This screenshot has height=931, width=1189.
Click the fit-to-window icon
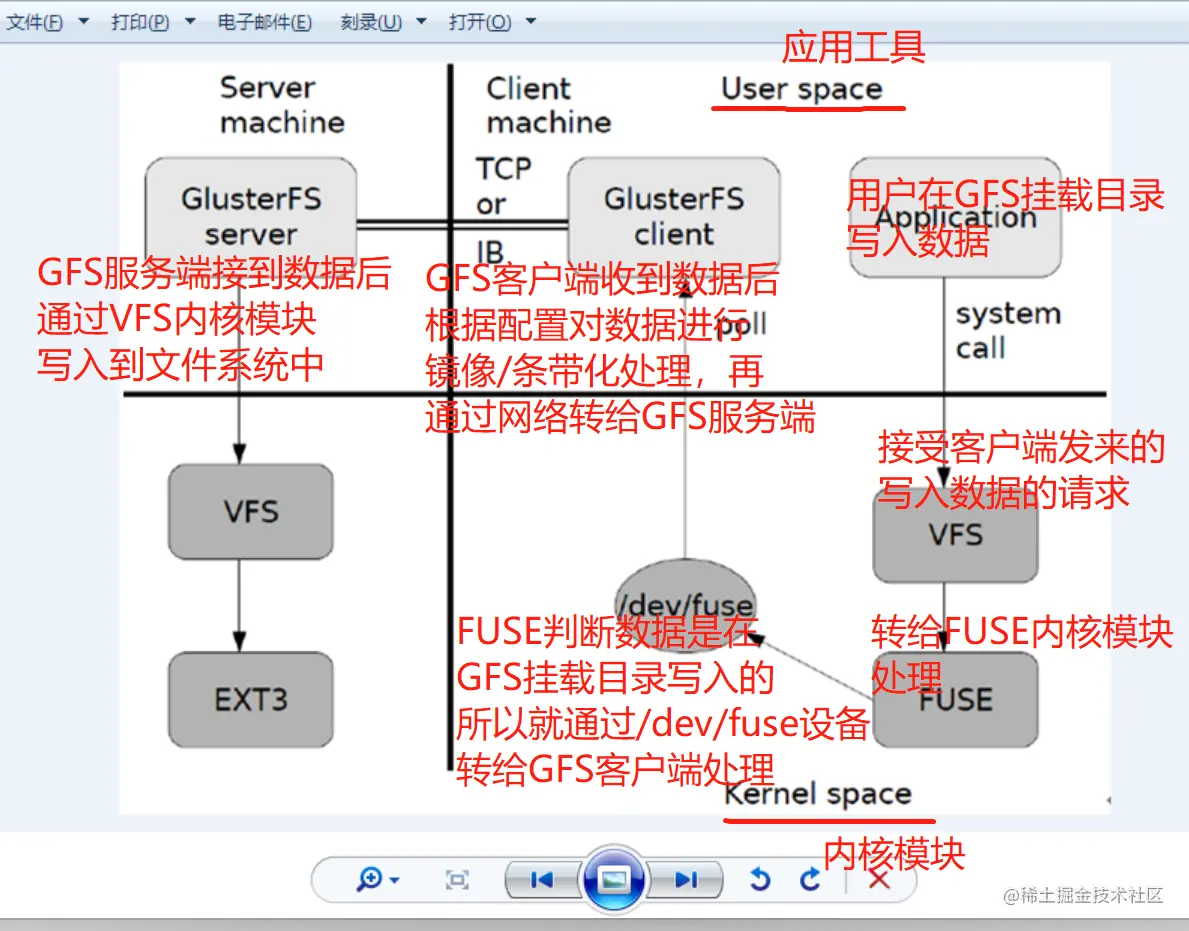coord(456,879)
